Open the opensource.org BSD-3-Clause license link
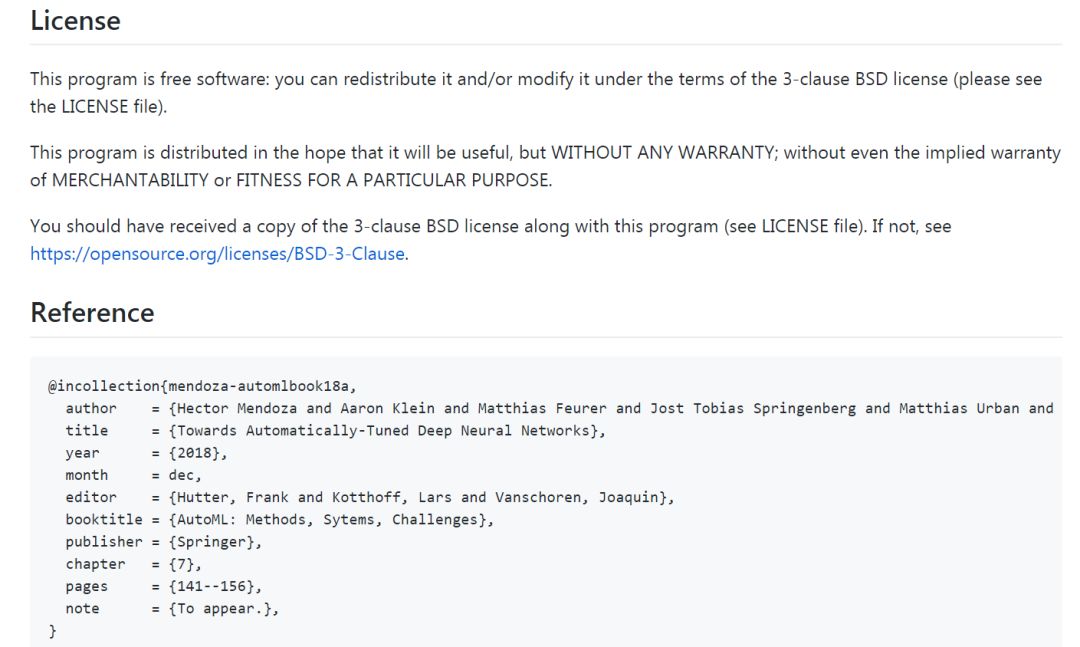 [x=218, y=254]
